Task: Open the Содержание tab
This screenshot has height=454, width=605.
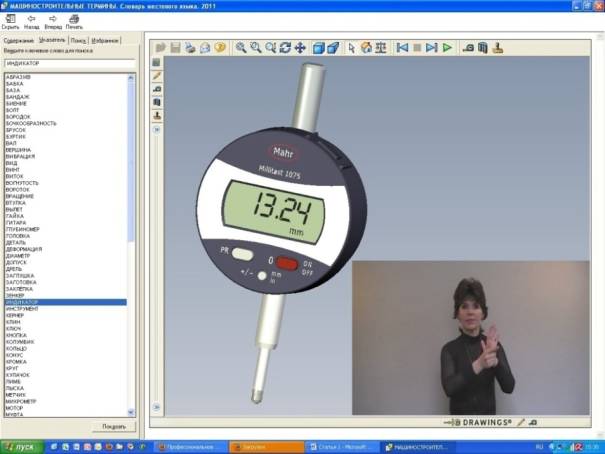Action: [17, 40]
